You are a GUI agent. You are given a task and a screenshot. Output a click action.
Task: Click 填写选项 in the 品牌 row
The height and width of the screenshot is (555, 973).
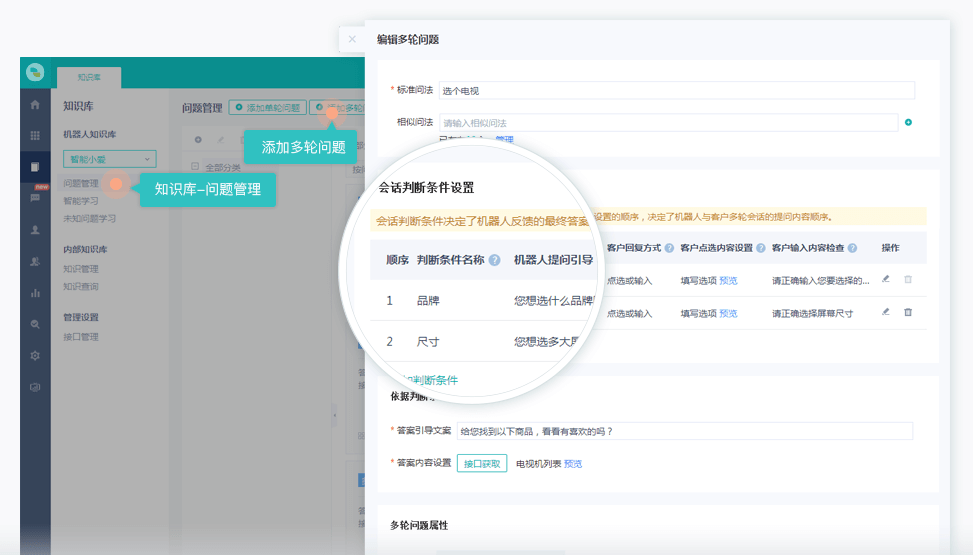699,281
